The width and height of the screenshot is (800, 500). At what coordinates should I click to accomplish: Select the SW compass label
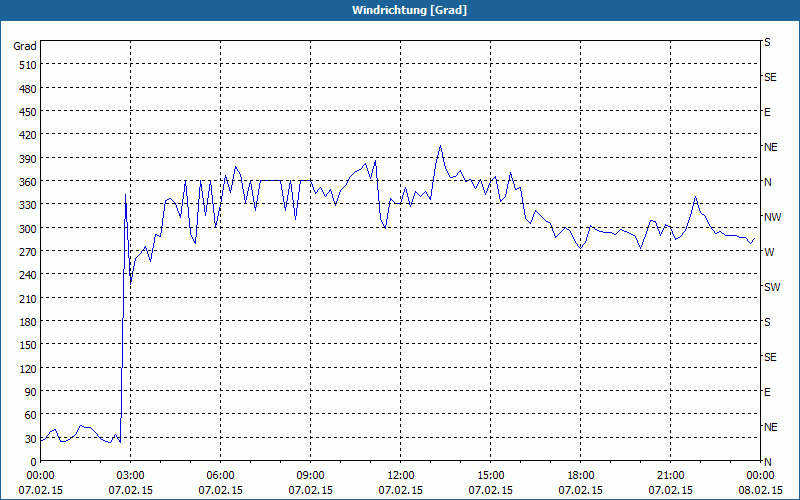772,287
